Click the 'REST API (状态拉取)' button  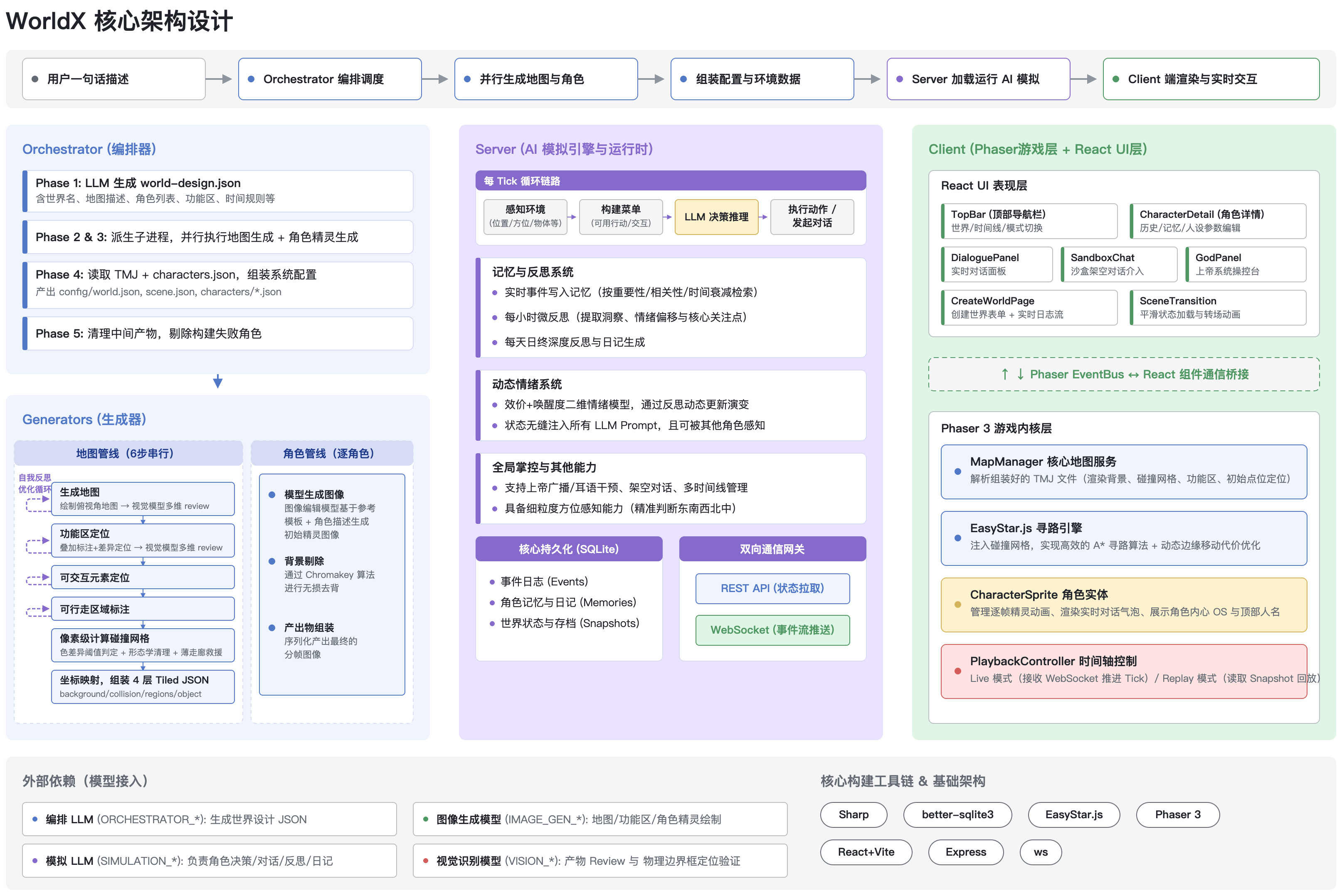point(772,588)
